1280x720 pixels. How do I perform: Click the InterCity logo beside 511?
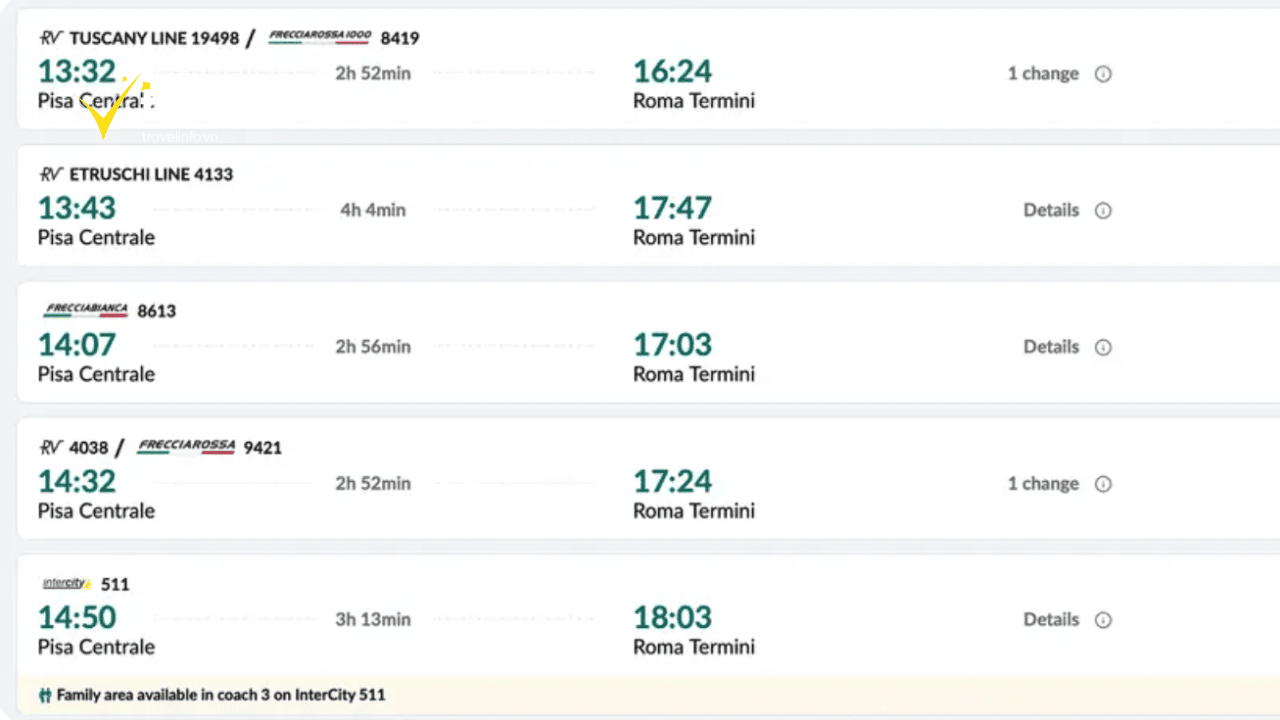(x=67, y=583)
